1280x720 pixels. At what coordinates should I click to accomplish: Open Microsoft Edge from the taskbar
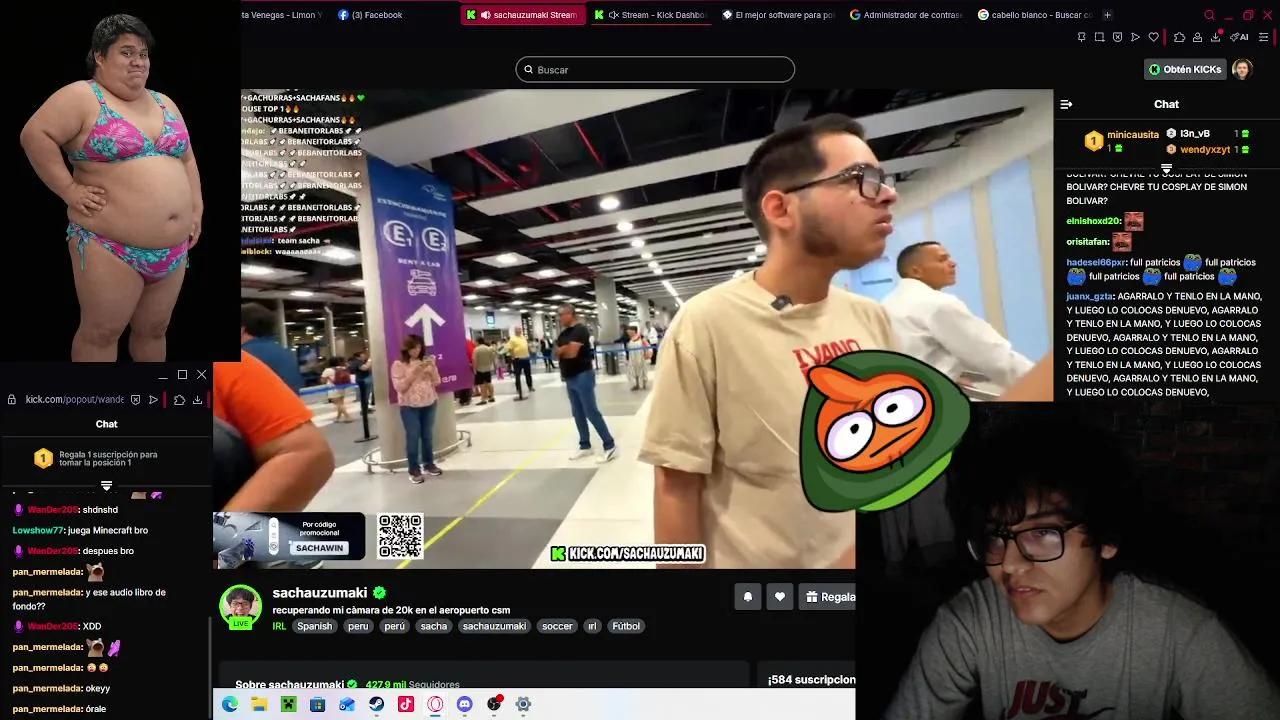click(230, 704)
